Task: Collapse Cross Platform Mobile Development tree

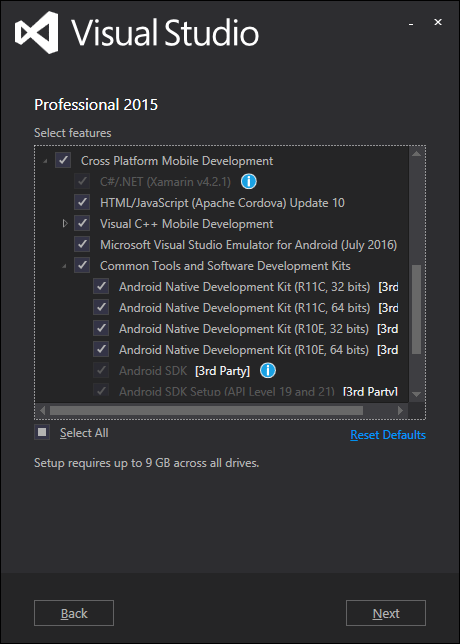Action: pos(46,161)
